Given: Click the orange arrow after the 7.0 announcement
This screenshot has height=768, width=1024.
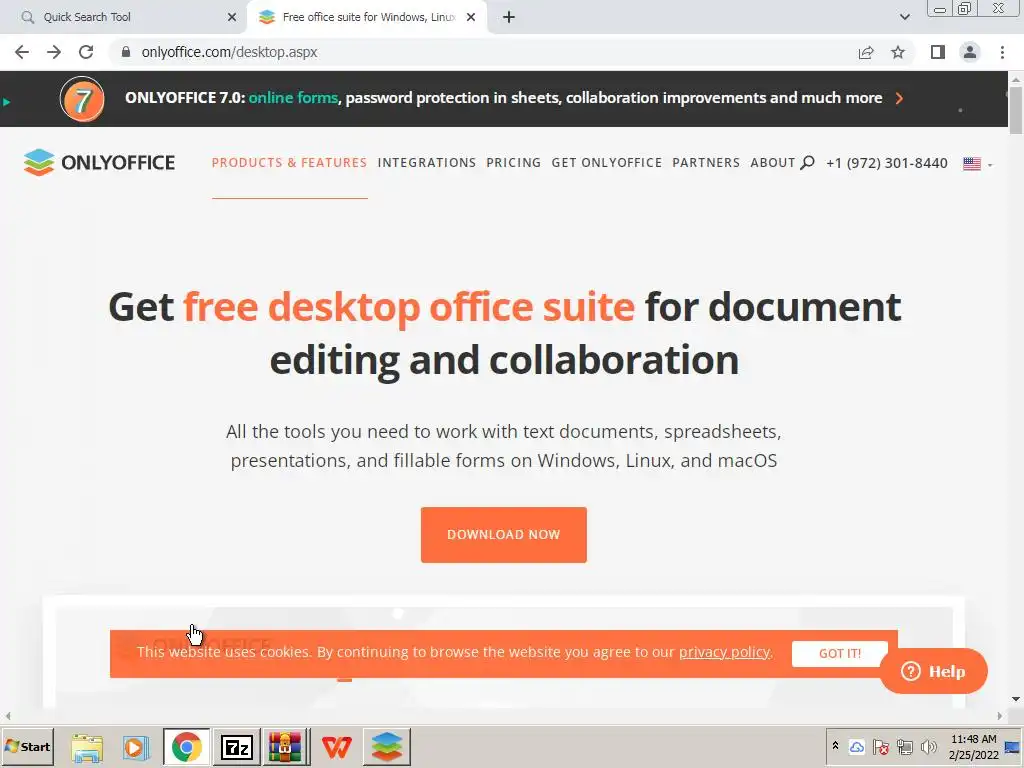Looking at the screenshot, I should point(899,98).
